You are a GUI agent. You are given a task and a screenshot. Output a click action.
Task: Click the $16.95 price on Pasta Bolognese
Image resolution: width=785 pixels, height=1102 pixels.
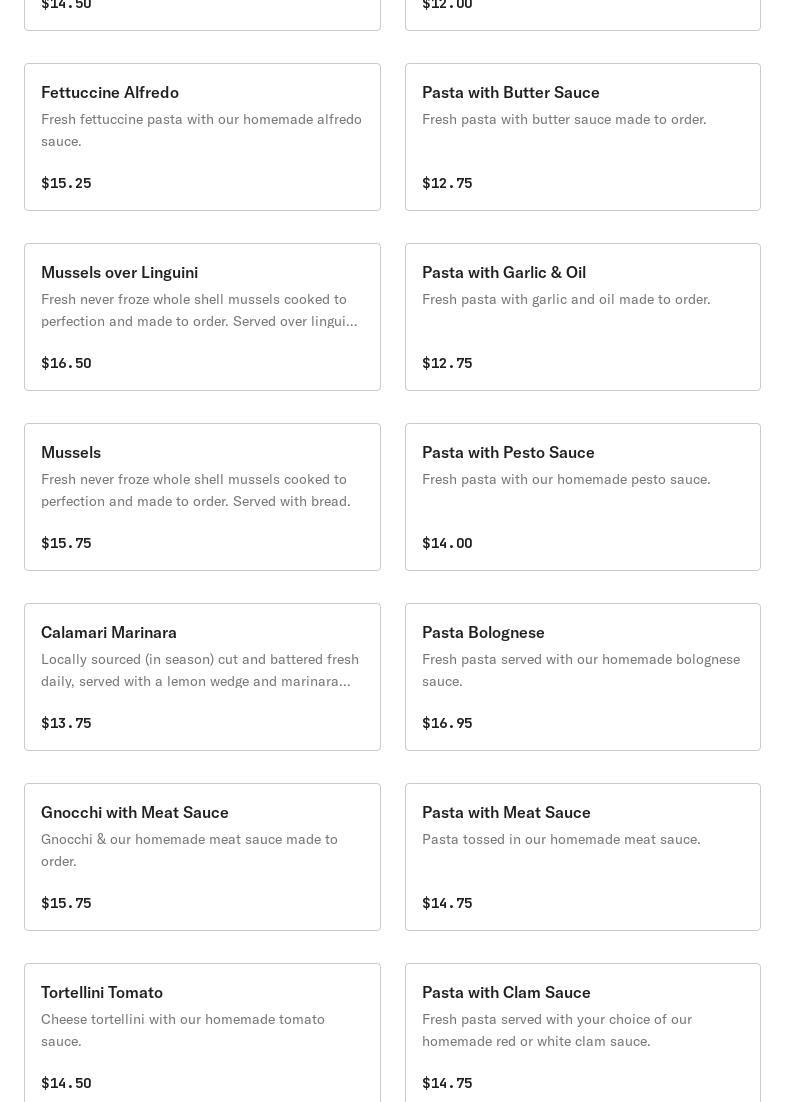click(447, 723)
